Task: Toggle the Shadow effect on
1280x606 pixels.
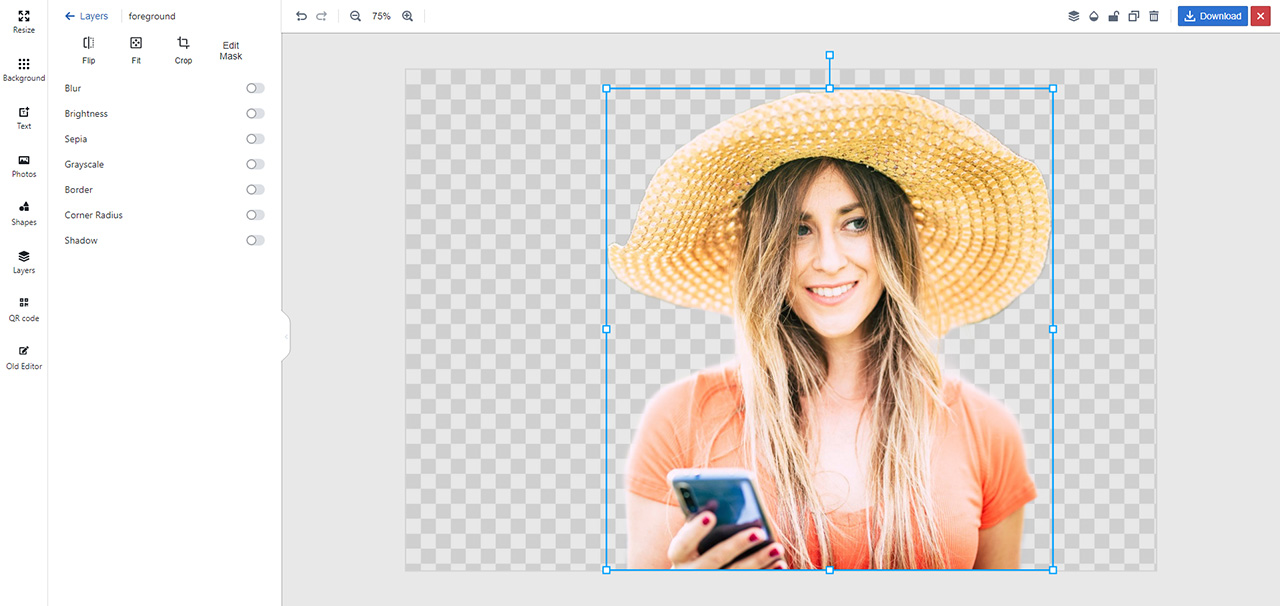Action: point(255,240)
